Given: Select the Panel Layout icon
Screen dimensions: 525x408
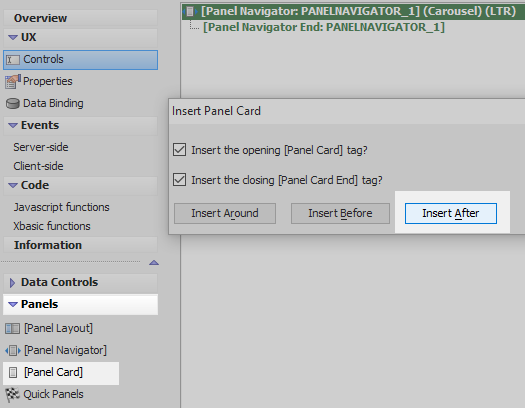Looking at the screenshot, I should [12, 329].
